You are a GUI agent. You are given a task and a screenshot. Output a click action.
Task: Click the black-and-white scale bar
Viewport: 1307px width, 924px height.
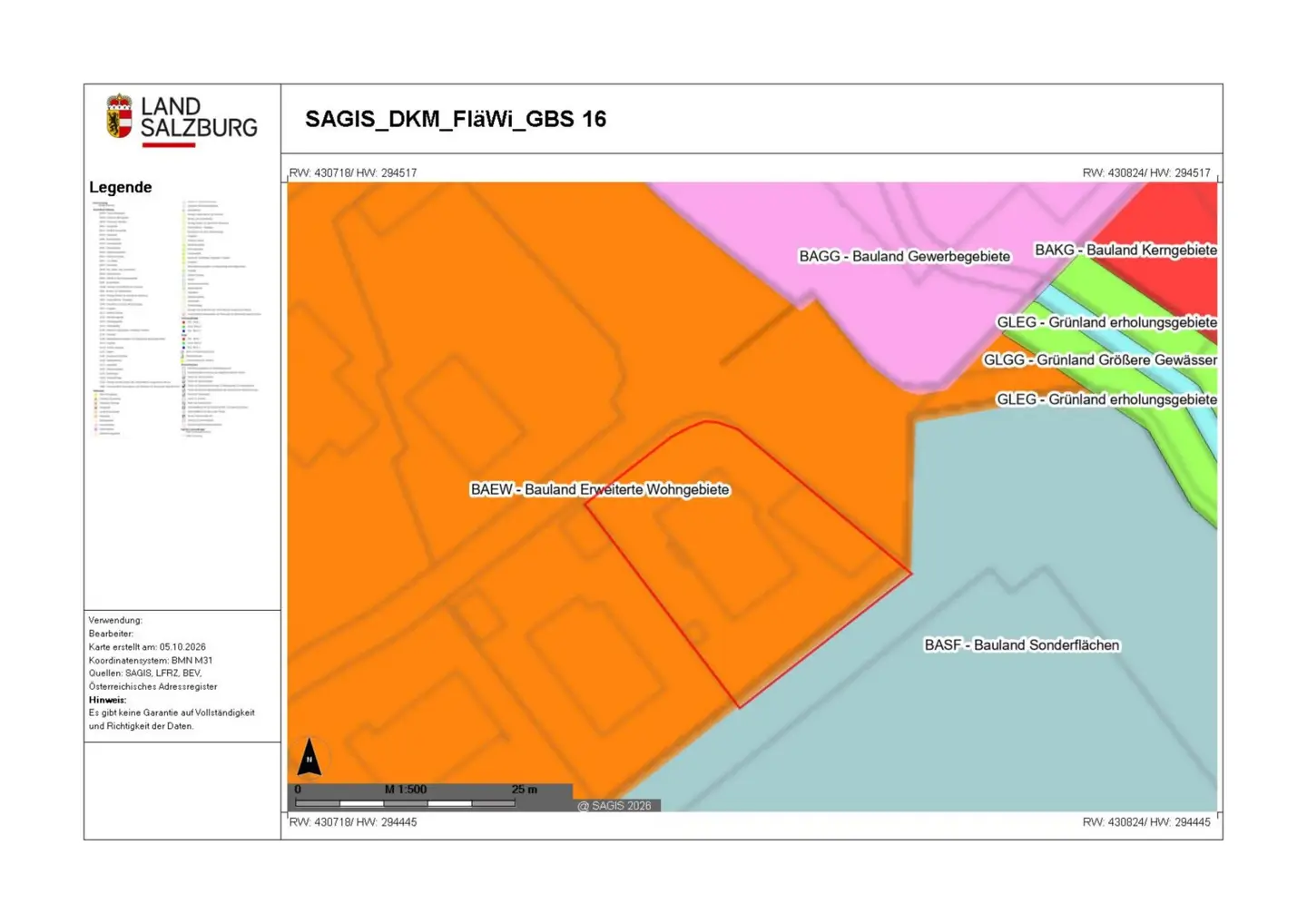click(405, 803)
